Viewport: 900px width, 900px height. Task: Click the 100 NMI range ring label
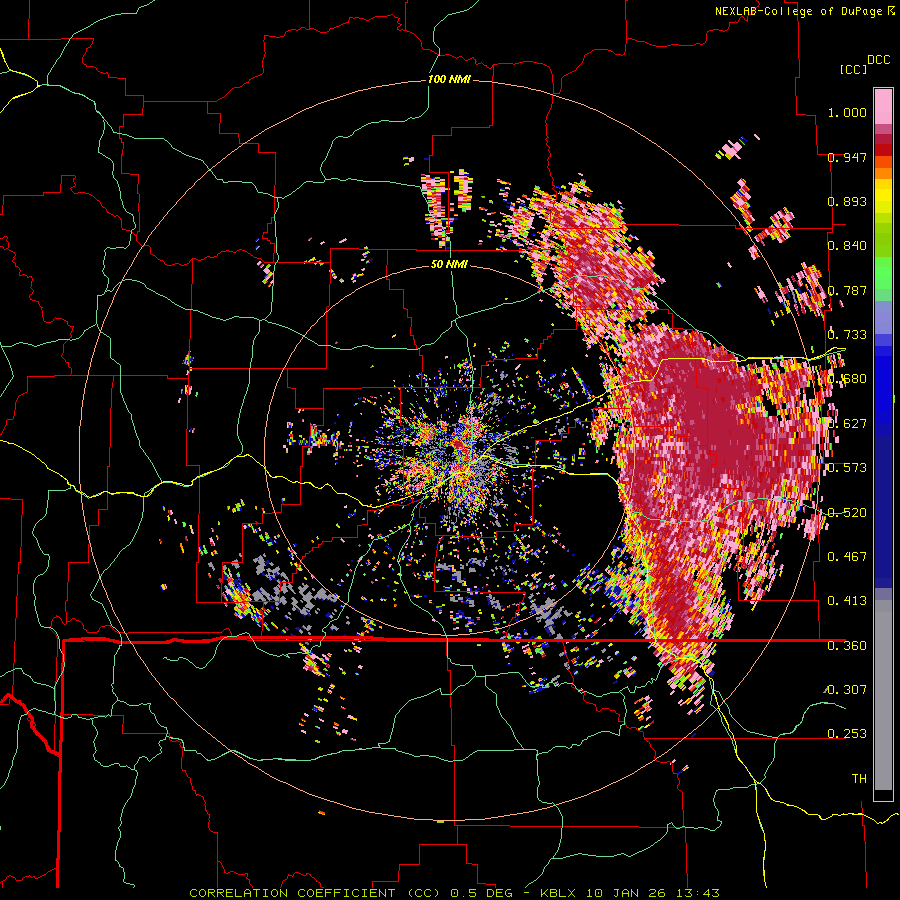click(449, 79)
